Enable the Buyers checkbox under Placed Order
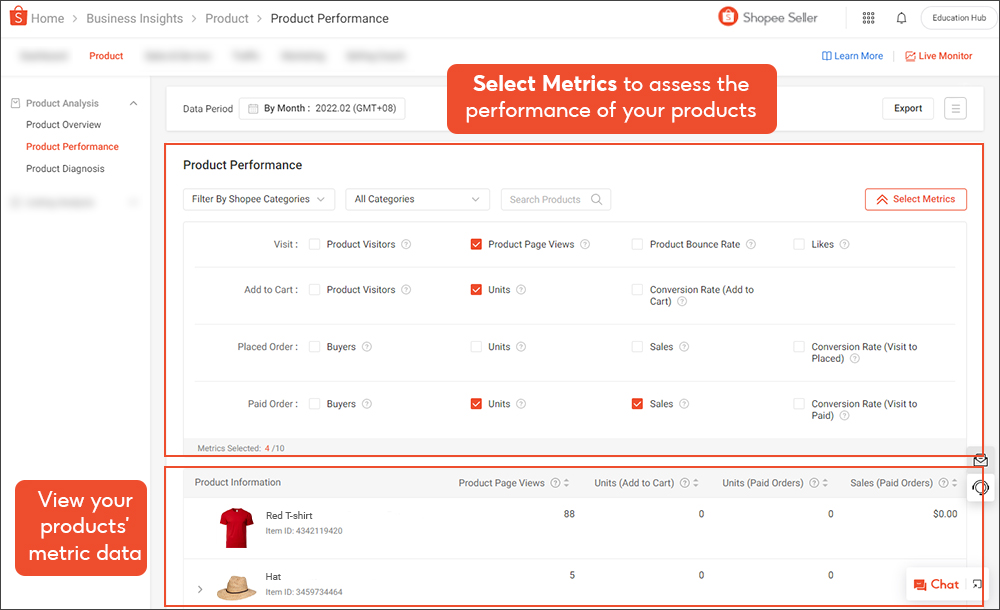The height and width of the screenshot is (610, 1000). tap(315, 346)
